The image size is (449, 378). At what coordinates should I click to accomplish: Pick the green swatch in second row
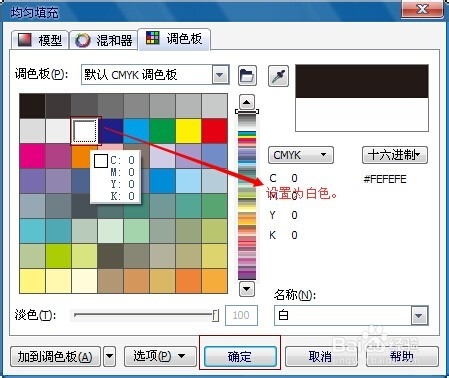click(x=163, y=131)
